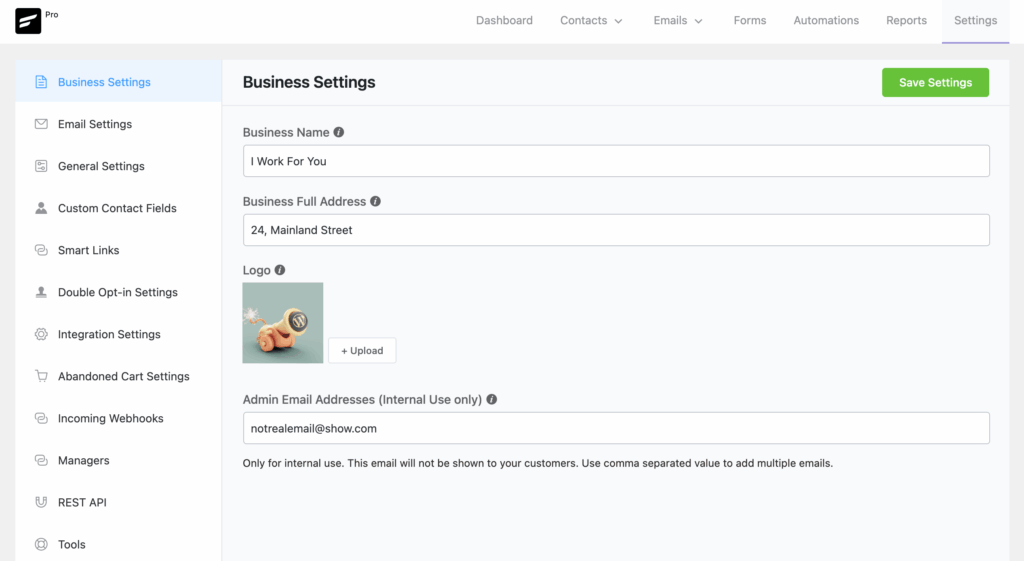Click the Save Settings button
Viewport: 1024px width, 561px height.
(935, 82)
